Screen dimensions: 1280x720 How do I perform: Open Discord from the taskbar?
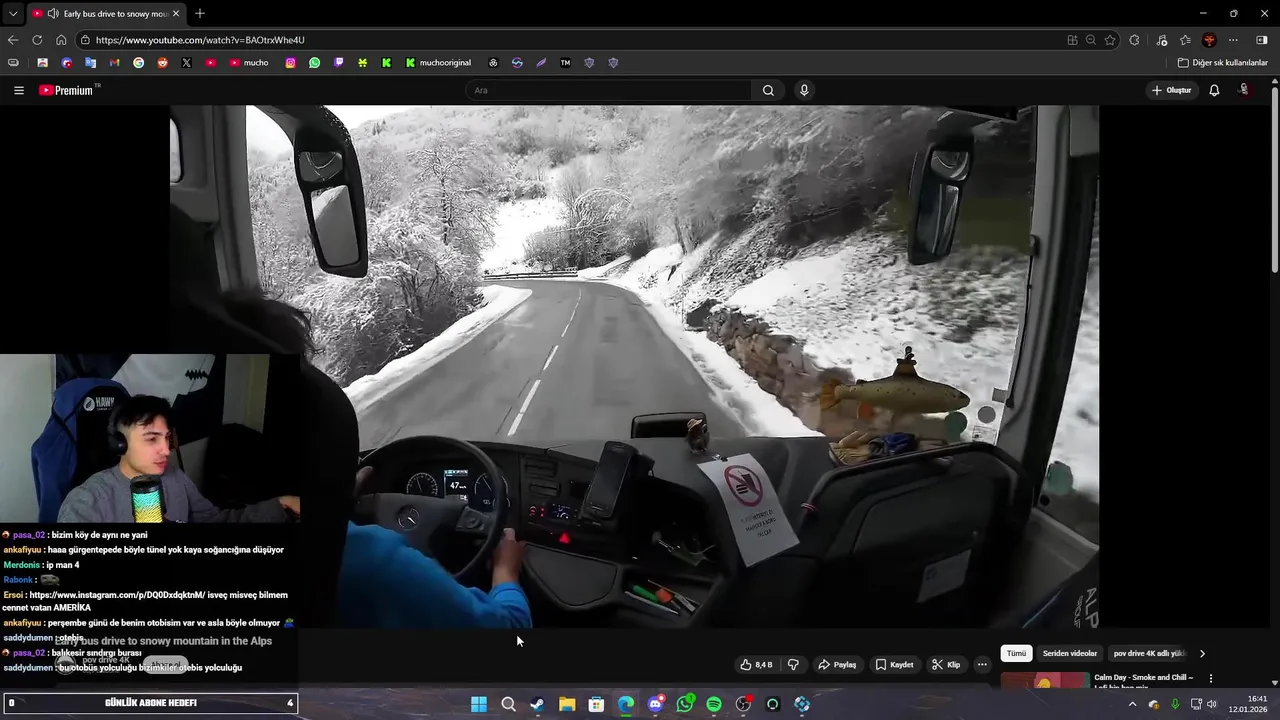tap(655, 704)
